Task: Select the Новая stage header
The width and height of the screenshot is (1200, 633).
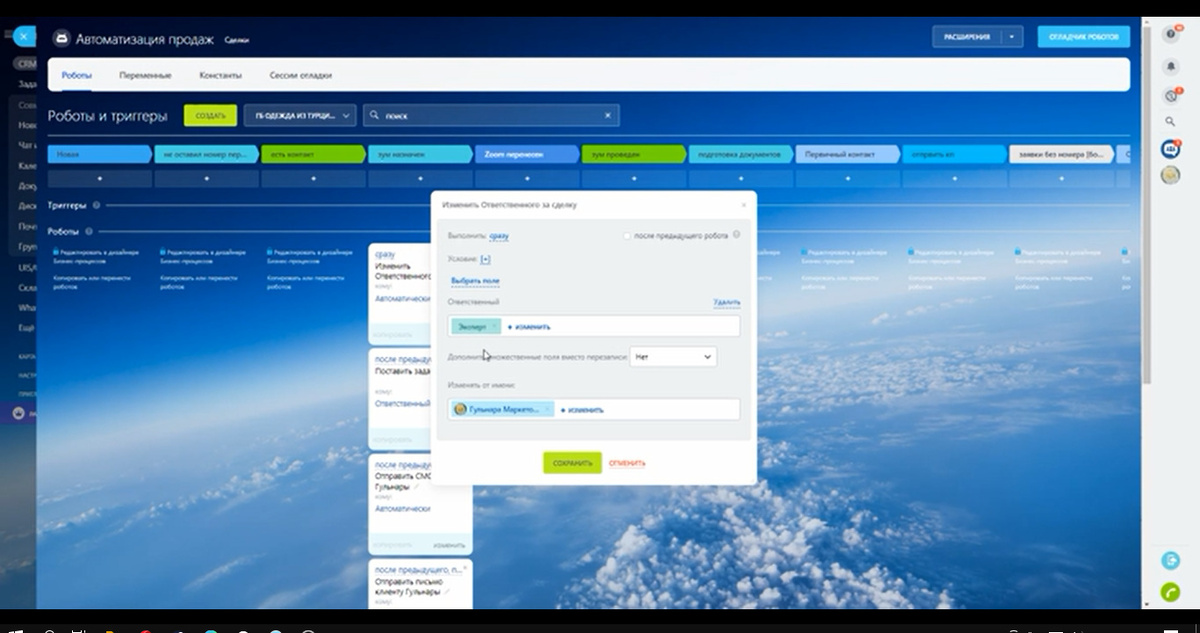Action: pos(99,154)
